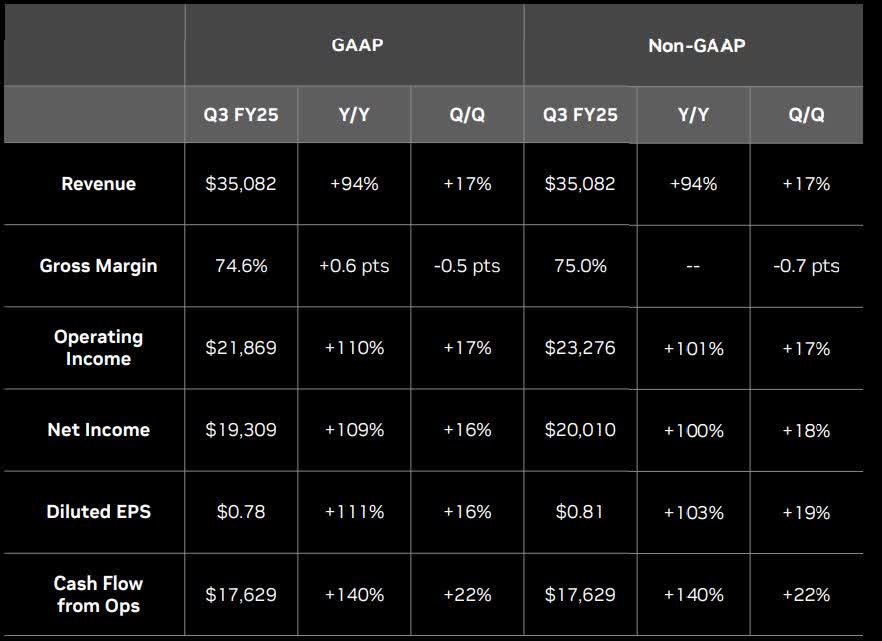
Task: Select the Non-GAAP diluted EPS $0.81 cell
Action: tap(580, 512)
